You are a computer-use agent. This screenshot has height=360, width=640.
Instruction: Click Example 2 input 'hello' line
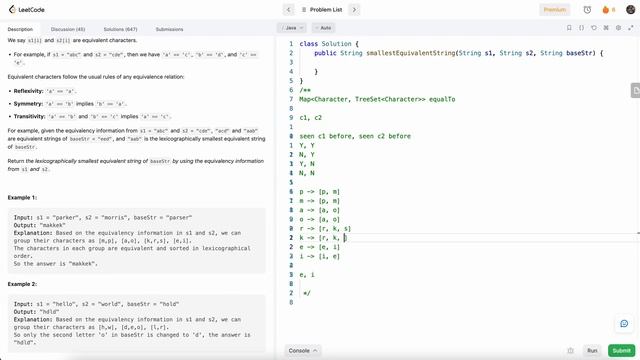(96, 304)
